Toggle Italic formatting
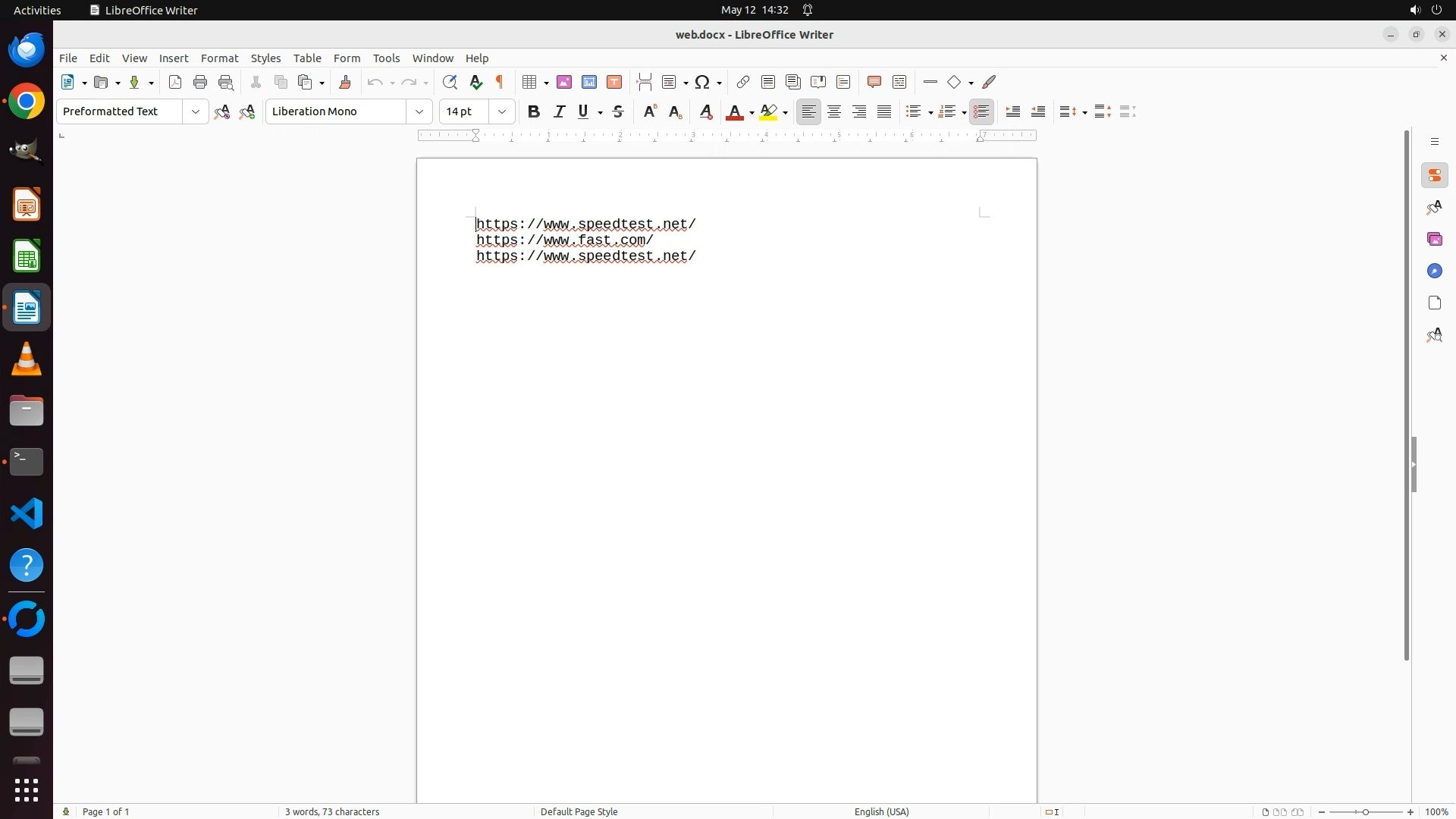The width and height of the screenshot is (1456, 819). (x=560, y=112)
